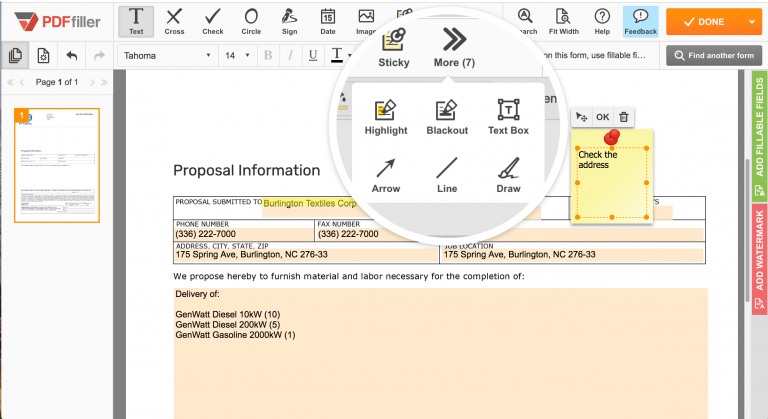Expand the DONE button arrow menu
Image resolution: width=768 pixels, height=419 pixels.
click(x=752, y=22)
